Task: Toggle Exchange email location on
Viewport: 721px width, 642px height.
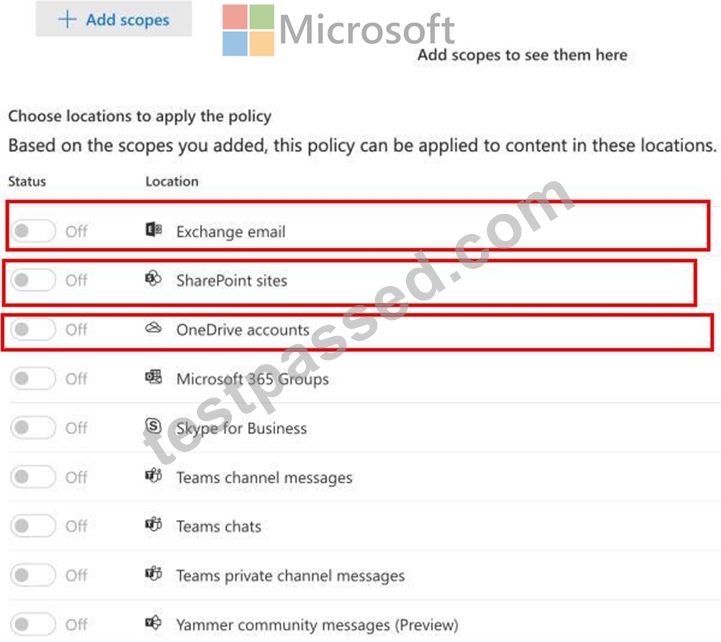Action: pyautogui.click(x=33, y=231)
